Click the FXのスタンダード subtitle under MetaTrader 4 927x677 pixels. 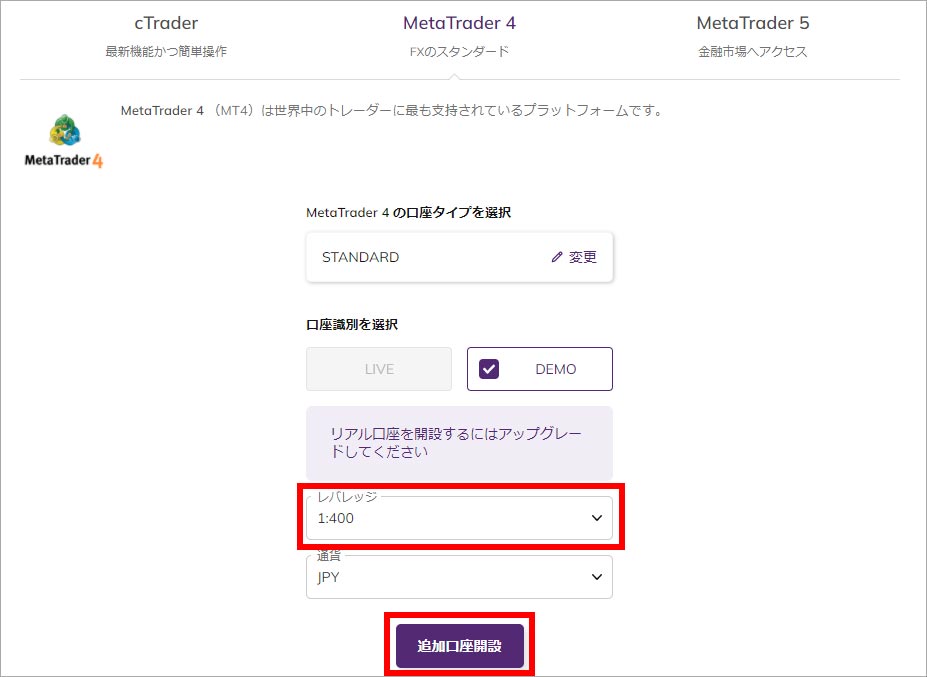[459, 51]
